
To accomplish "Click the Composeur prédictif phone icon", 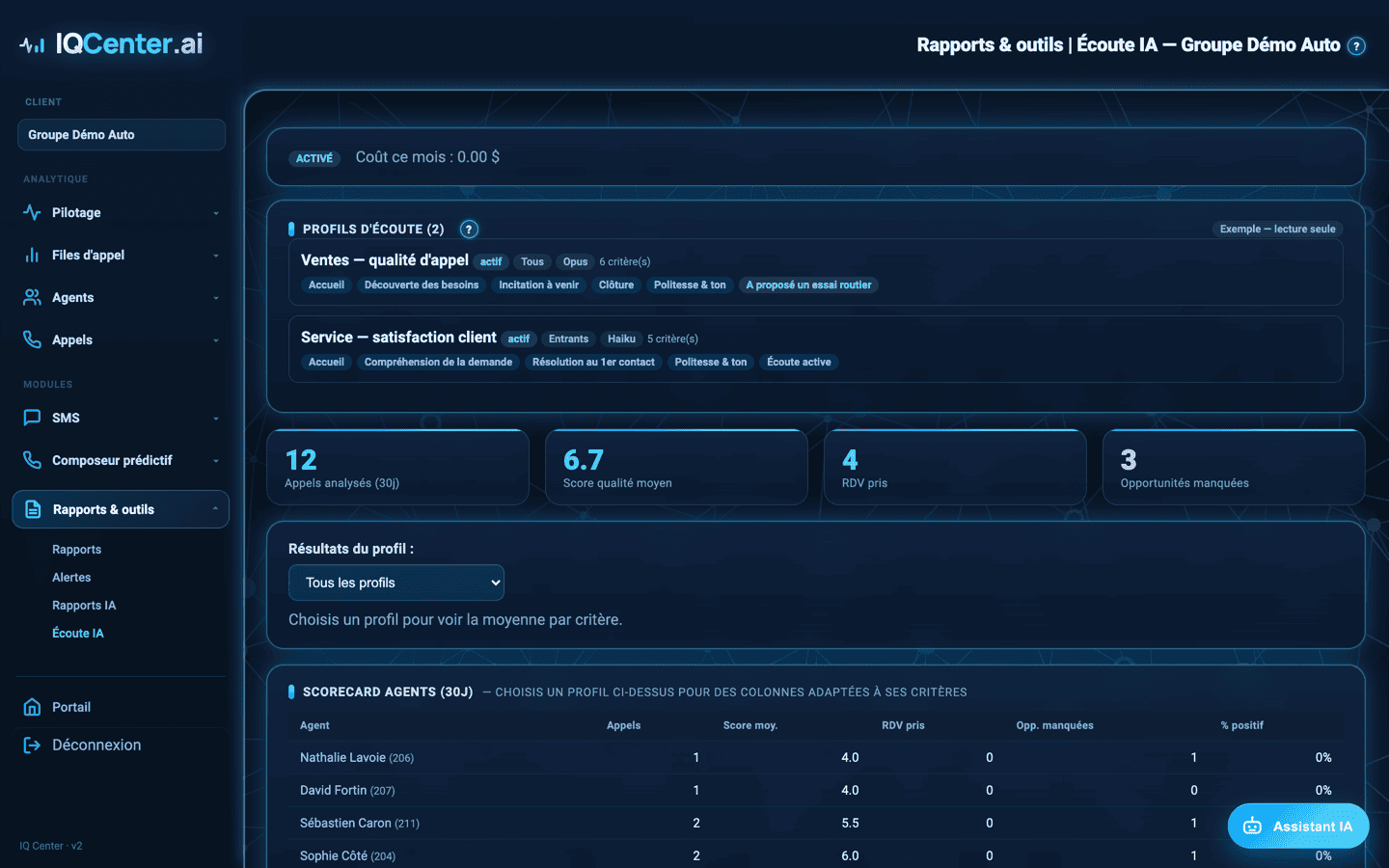I will [32, 460].
